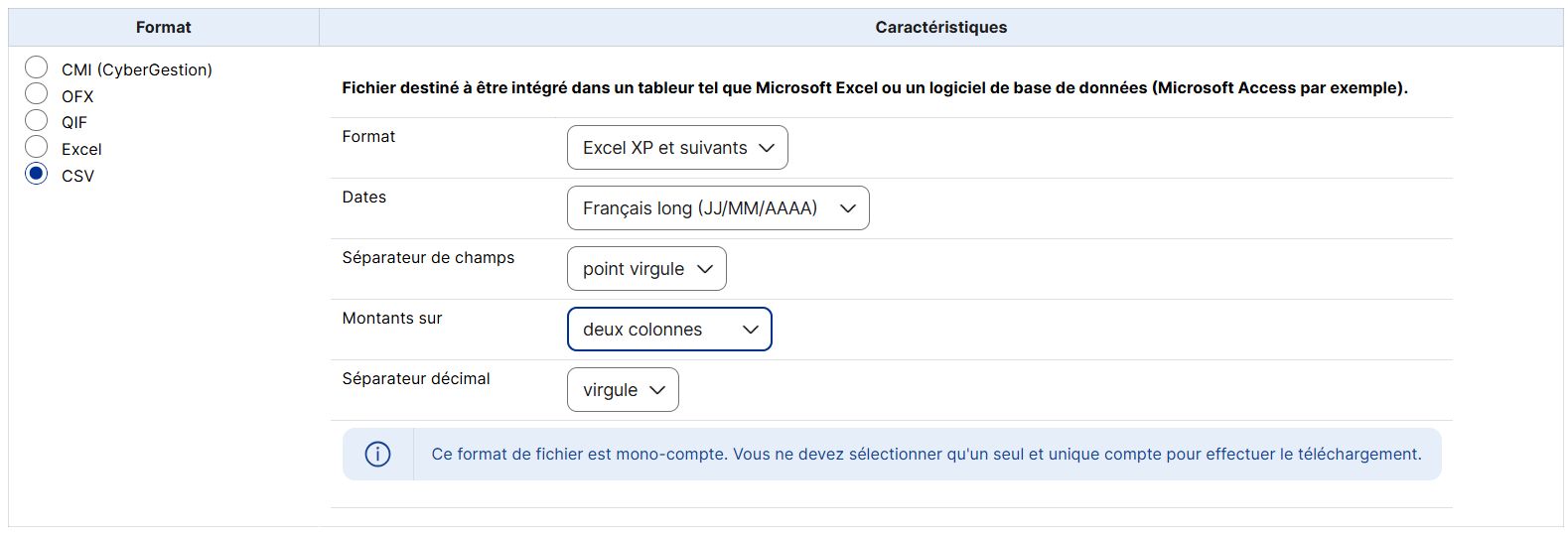Choose the OFX format option
This screenshot has height=536, width=1568.
[37, 94]
